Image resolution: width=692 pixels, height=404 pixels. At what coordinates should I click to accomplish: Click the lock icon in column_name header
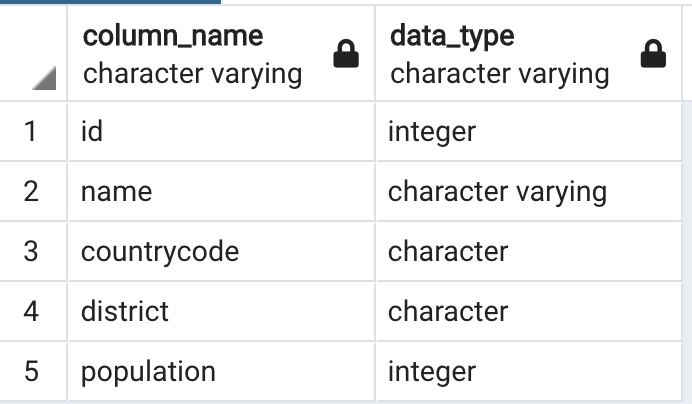coord(346,53)
